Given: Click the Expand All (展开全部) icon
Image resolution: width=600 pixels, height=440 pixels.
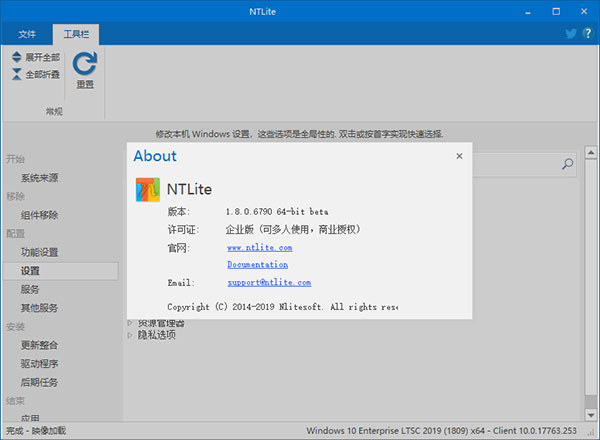Looking at the screenshot, I should (x=17, y=58).
